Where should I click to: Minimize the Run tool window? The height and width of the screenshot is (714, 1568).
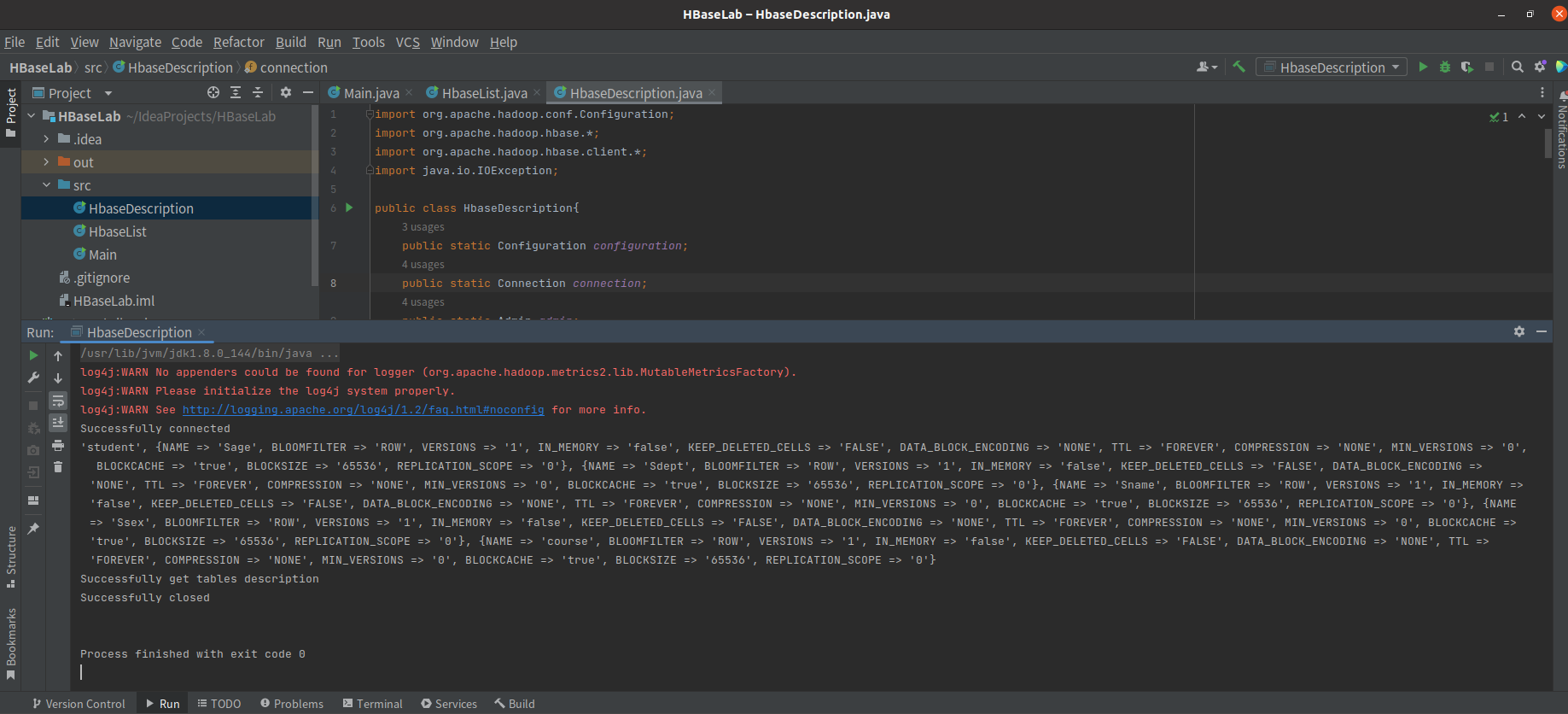pyautogui.click(x=1542, y=331)
